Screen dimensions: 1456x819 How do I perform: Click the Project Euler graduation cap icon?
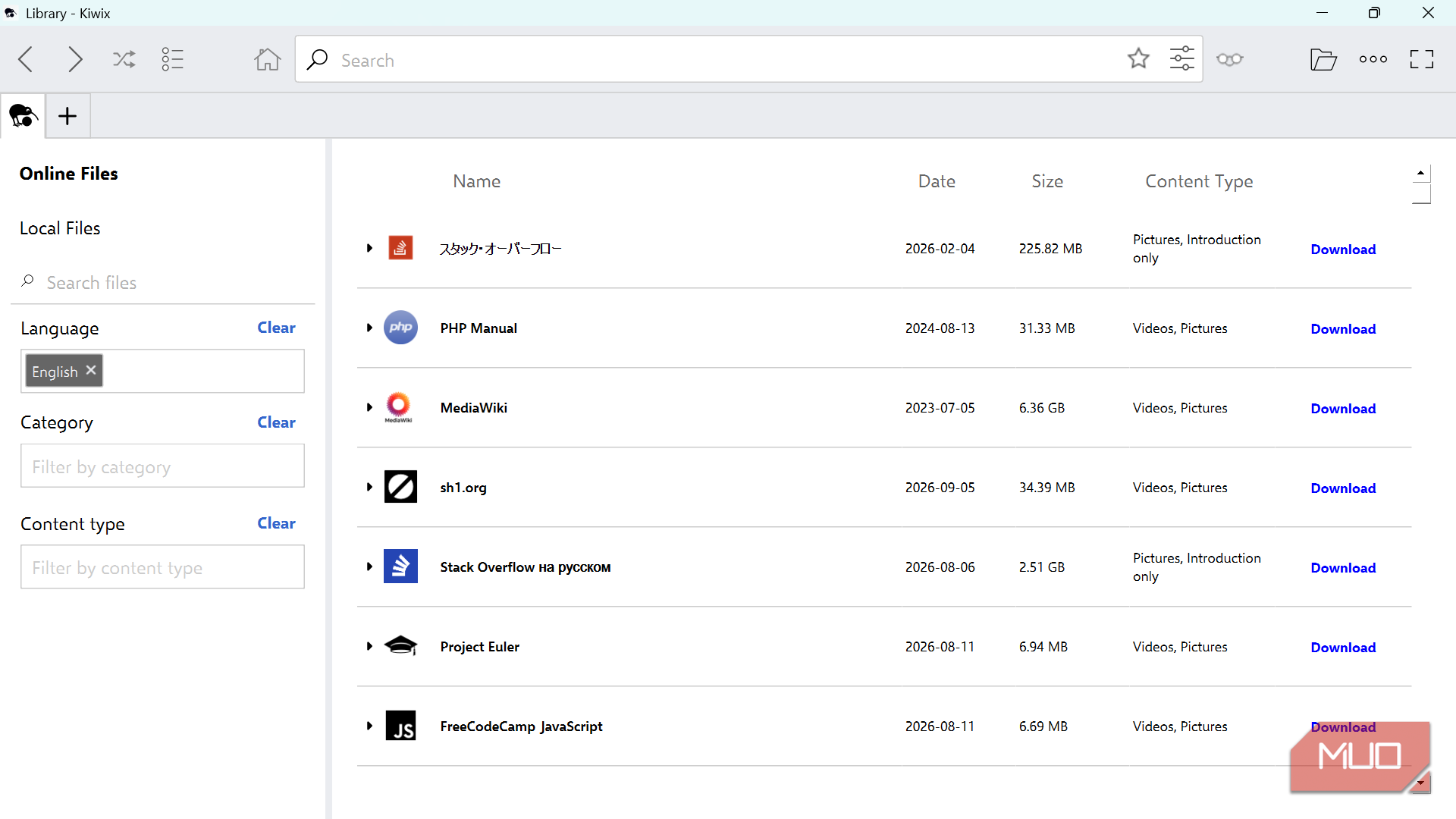coord(400,646)
